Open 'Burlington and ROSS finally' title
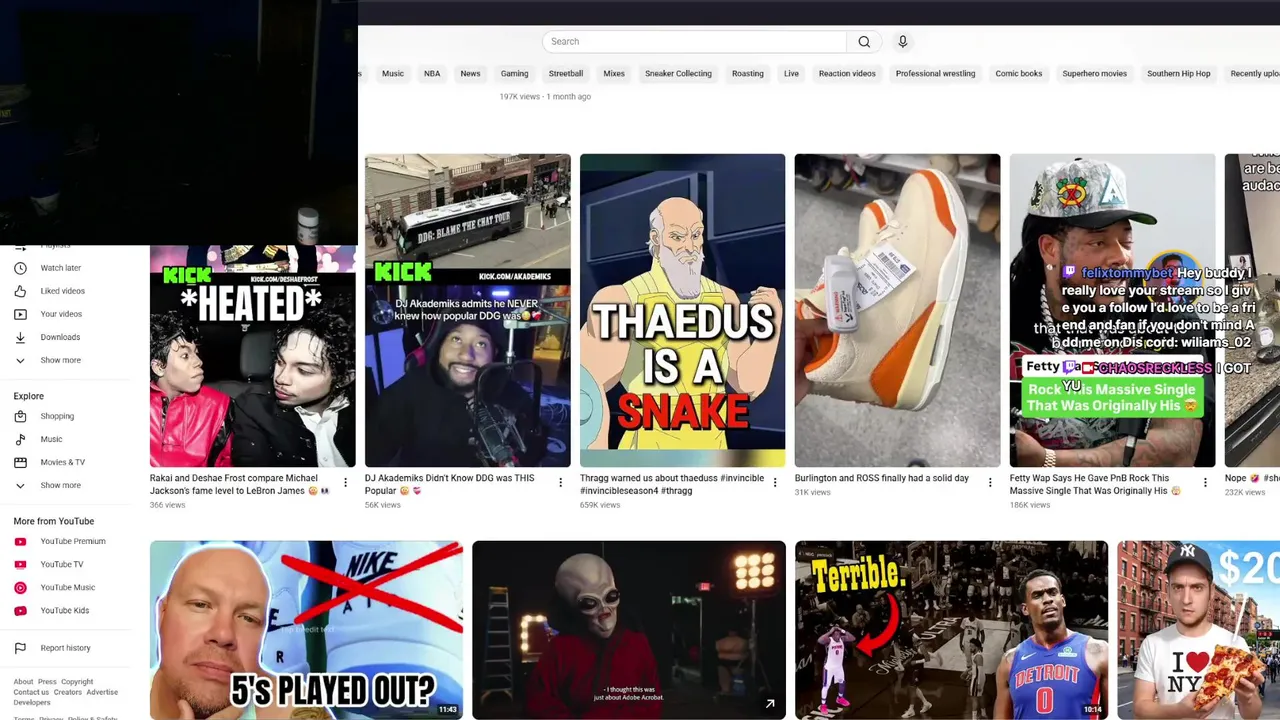 pos(881,478)
